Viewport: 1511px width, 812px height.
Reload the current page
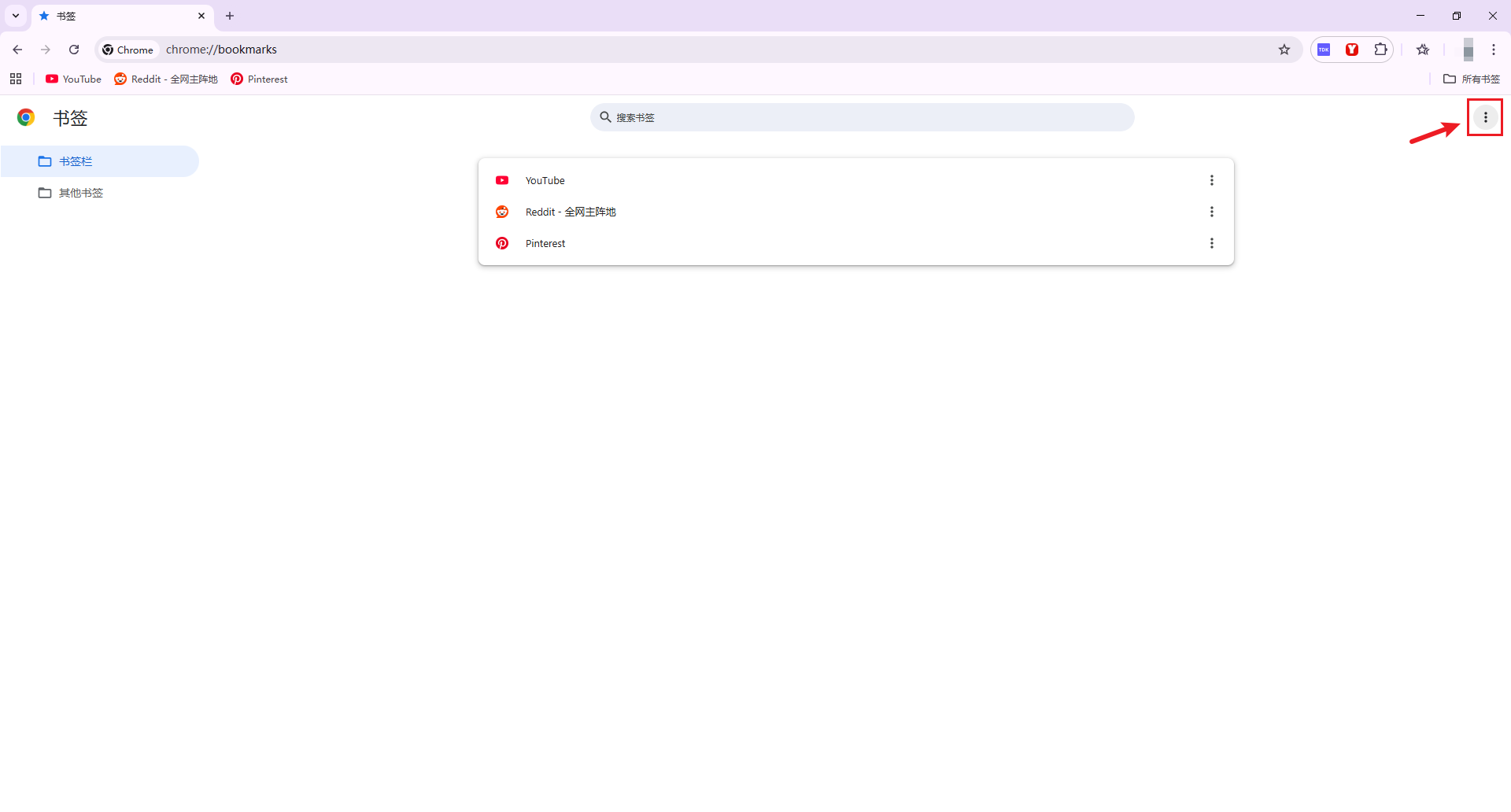tap(74, 50)
